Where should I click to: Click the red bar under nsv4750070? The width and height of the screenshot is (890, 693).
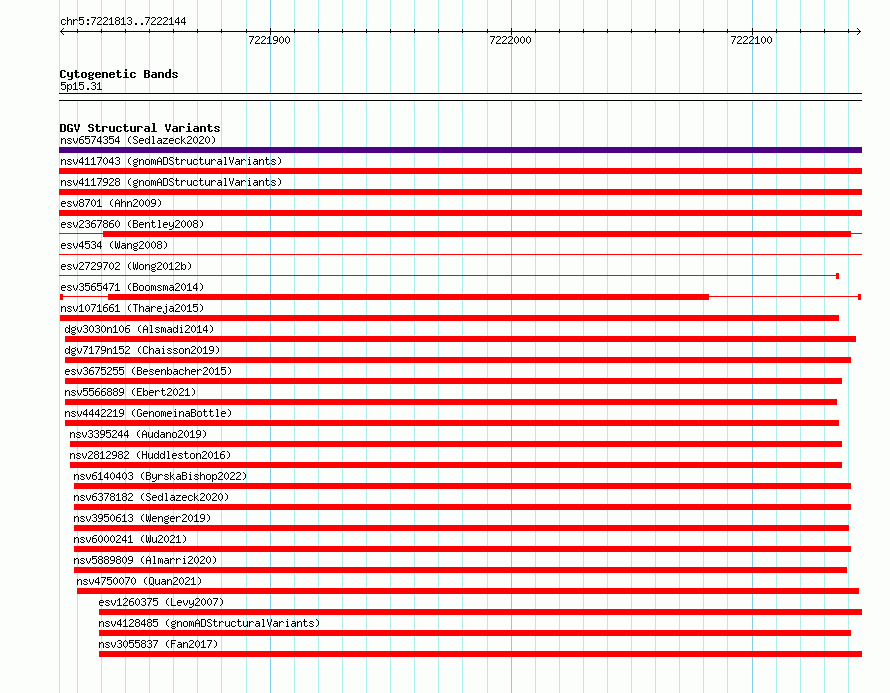pos(468,591)
